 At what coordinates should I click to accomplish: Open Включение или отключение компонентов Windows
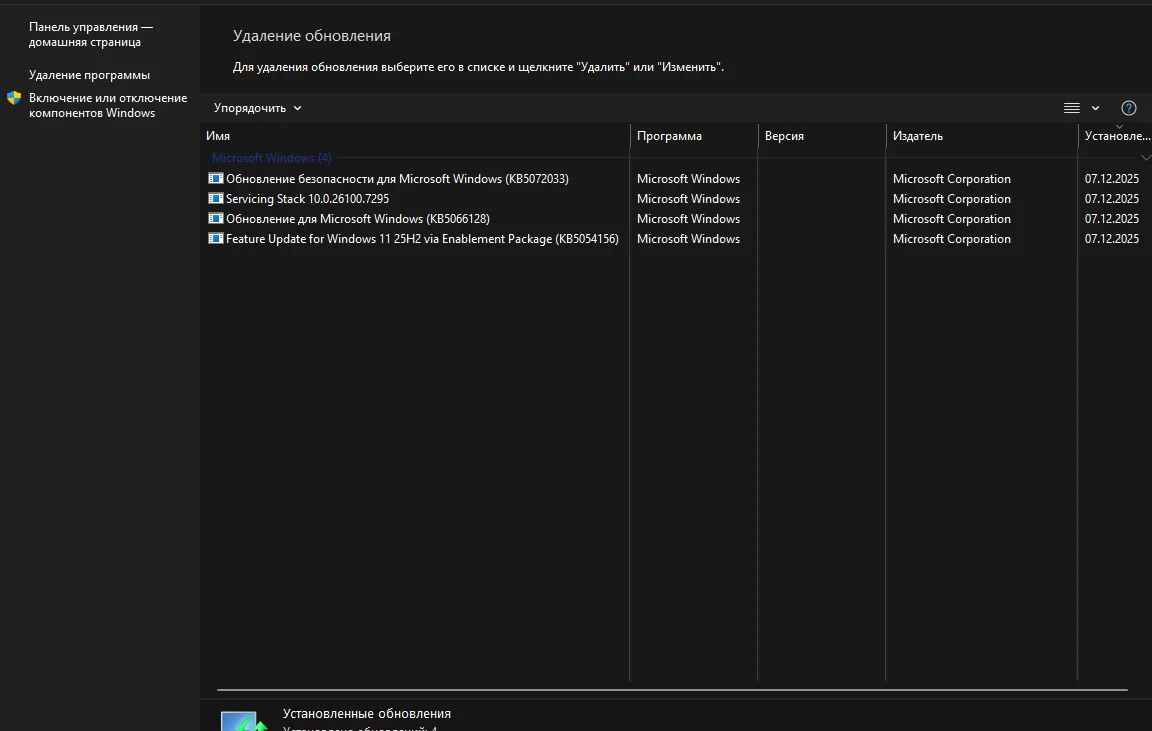(107, 105)
